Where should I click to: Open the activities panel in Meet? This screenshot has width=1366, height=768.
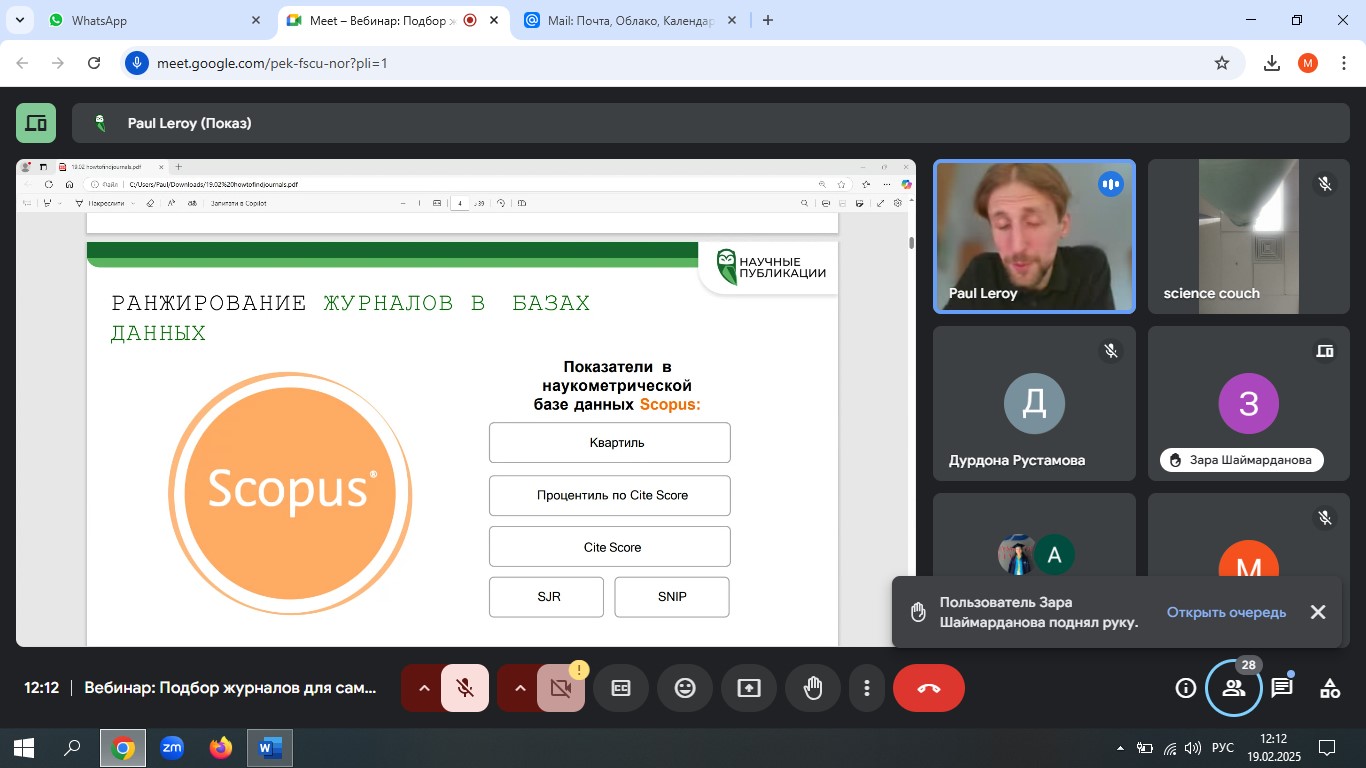click(1330, 688)
